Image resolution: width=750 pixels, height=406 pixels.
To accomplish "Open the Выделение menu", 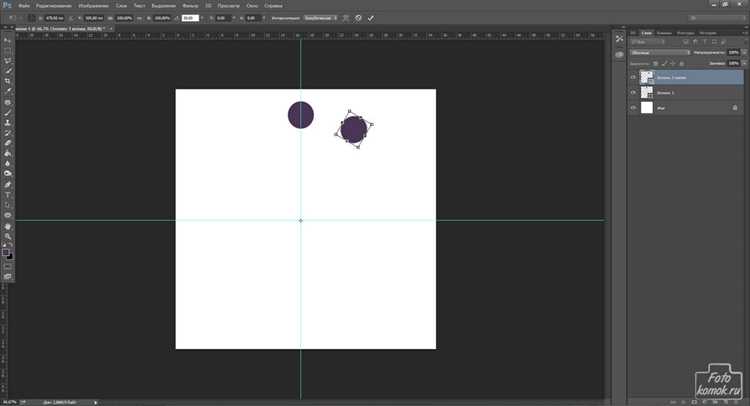I will point(164,6).
